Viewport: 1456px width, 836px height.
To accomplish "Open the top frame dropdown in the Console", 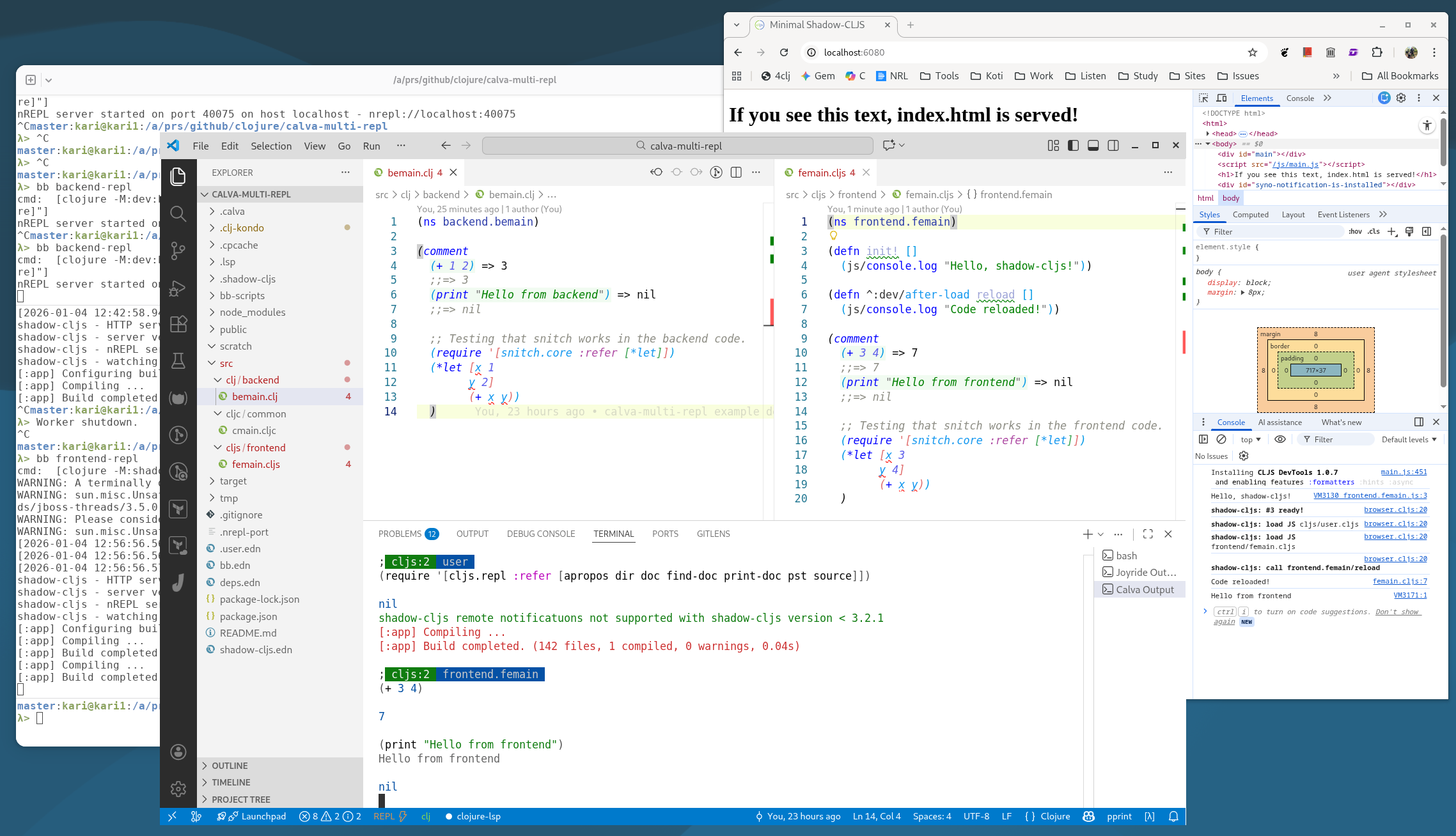I will point(1249,439).
